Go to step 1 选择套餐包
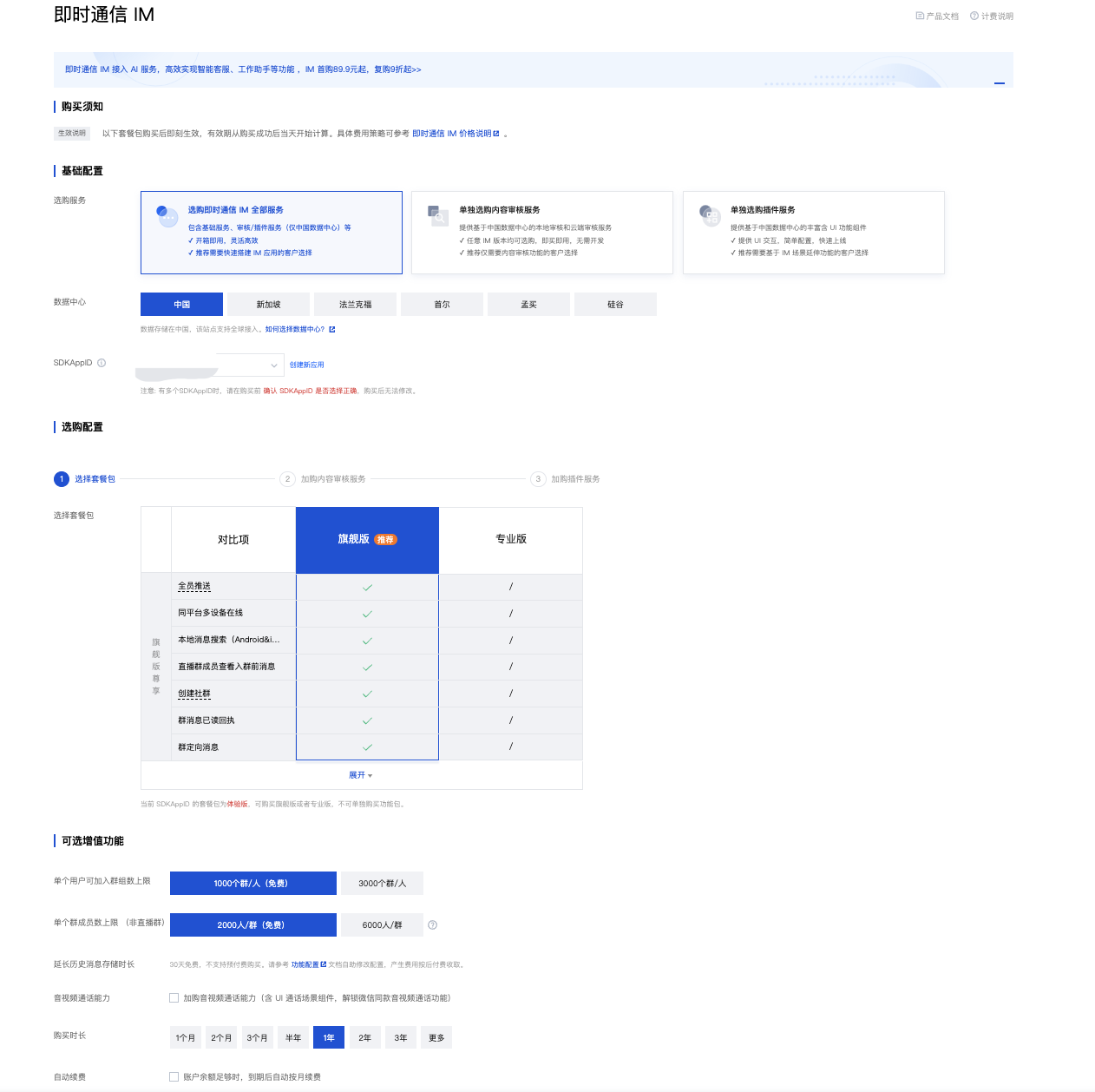Screen dimensions: 1095x1092 click(84, 479)
